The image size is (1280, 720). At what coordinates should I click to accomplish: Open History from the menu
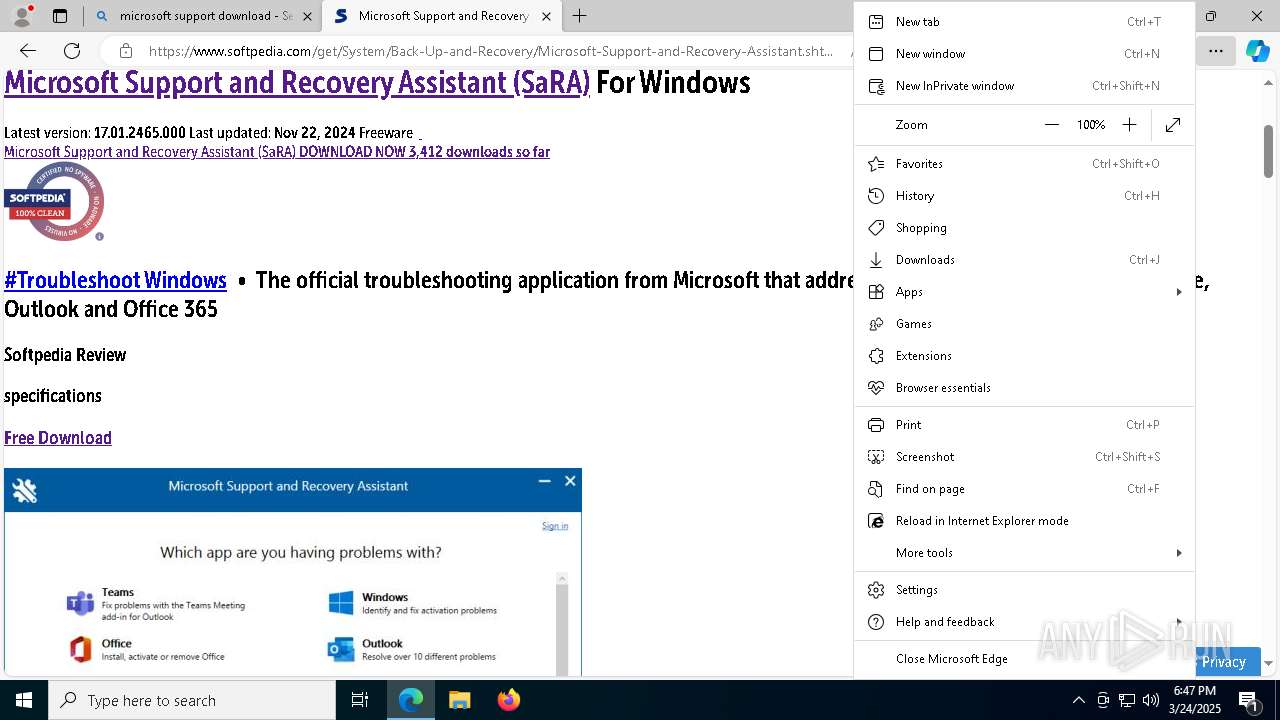point(1024,196)
